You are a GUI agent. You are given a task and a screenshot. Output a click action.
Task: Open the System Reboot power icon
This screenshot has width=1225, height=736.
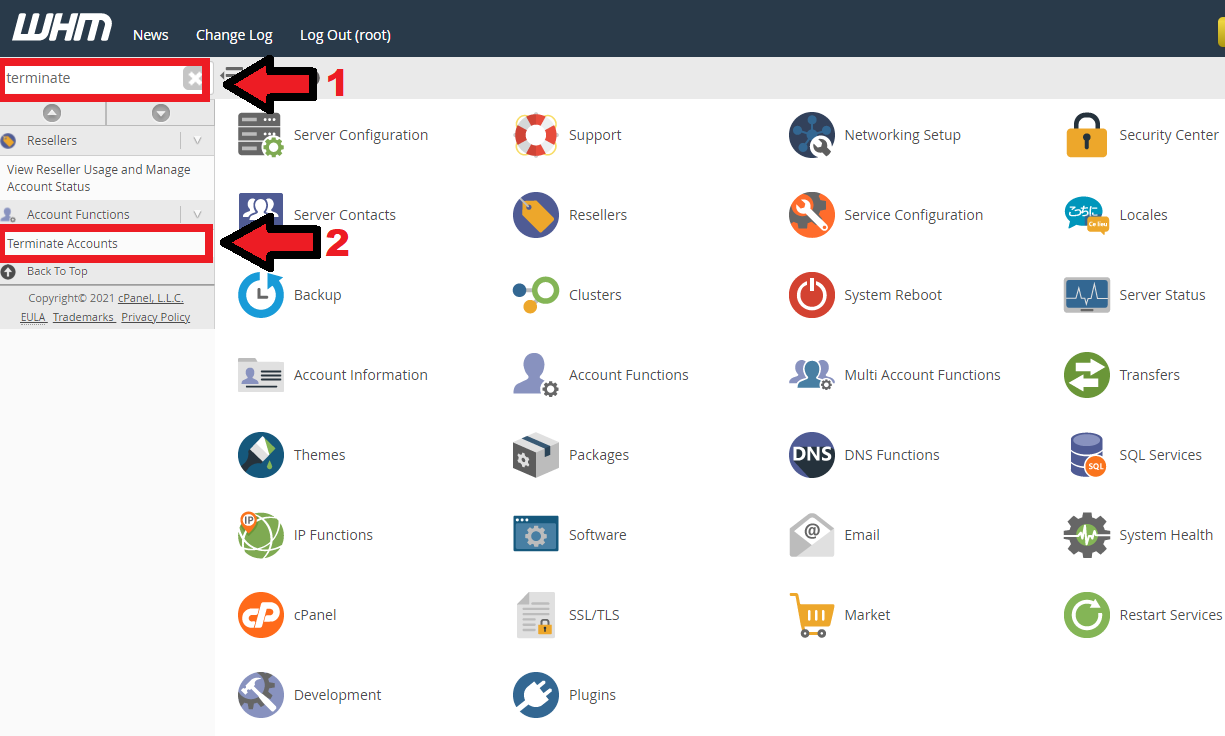pyautogui.click(x=811, y=295)
